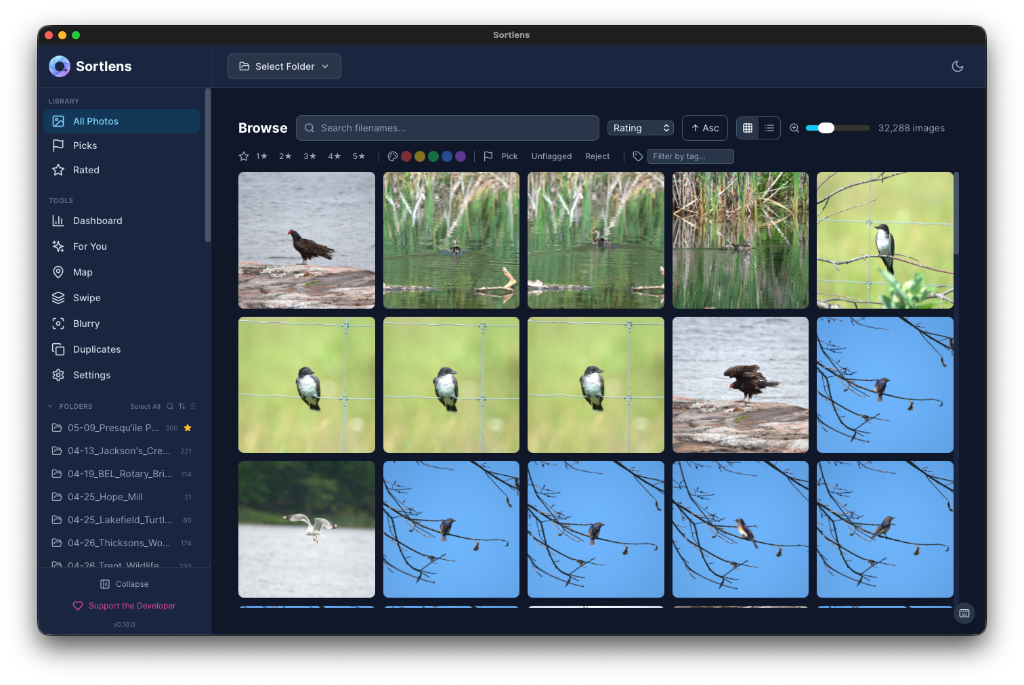Toggle the 1-star rating filter
The image size is (1024, 685).
tap(262, 156)
